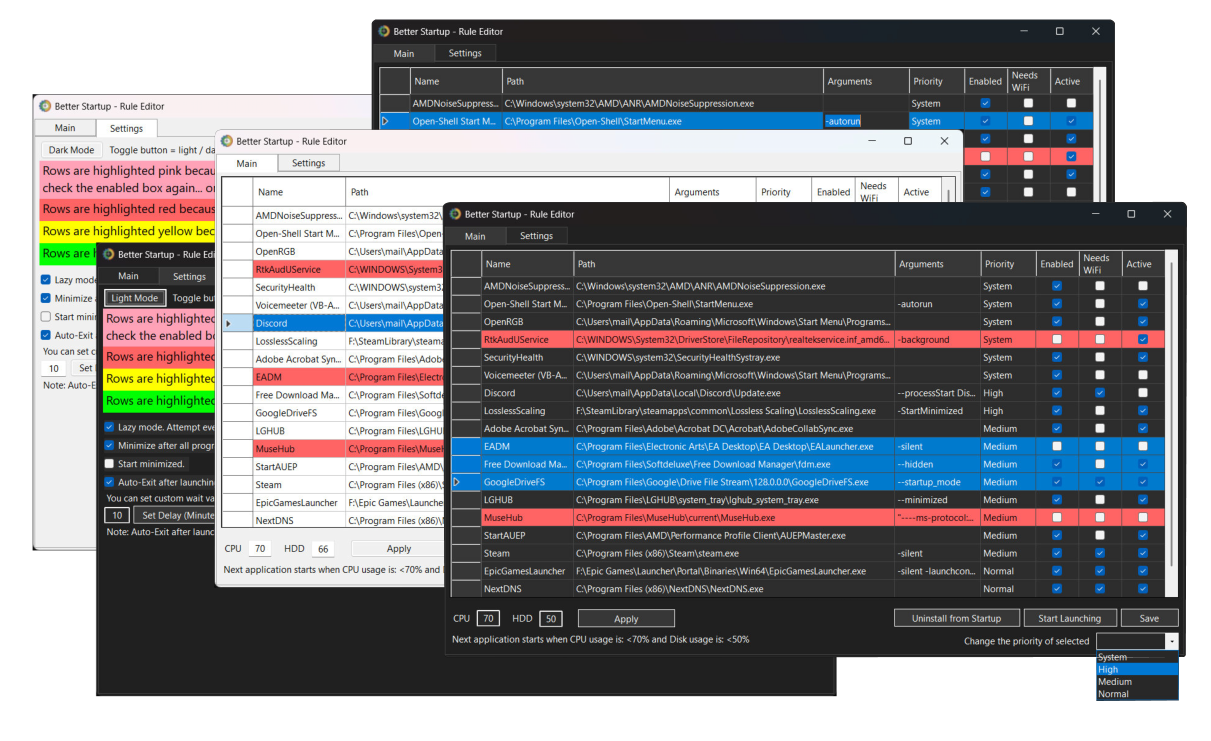Image resolution: width=1211 pixels, height=741 pixels.
Task: Open the Change the priority of selected dropdown arrow
Action: [x=1172, y=642]
